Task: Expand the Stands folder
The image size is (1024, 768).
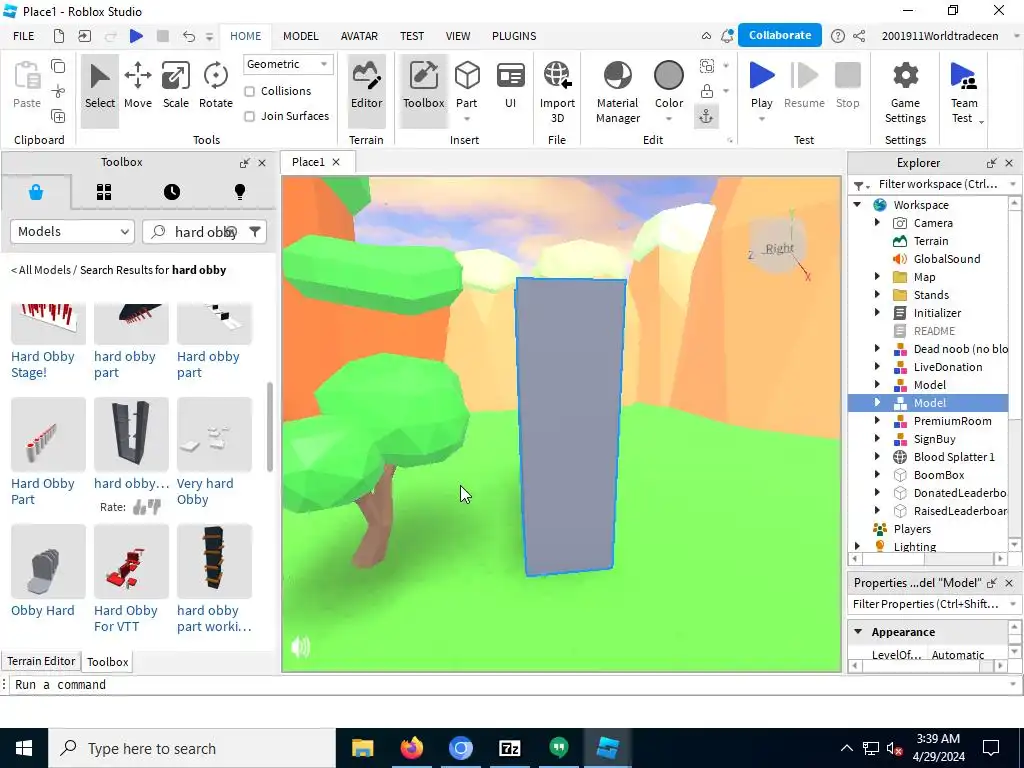Action: [877, 295]
